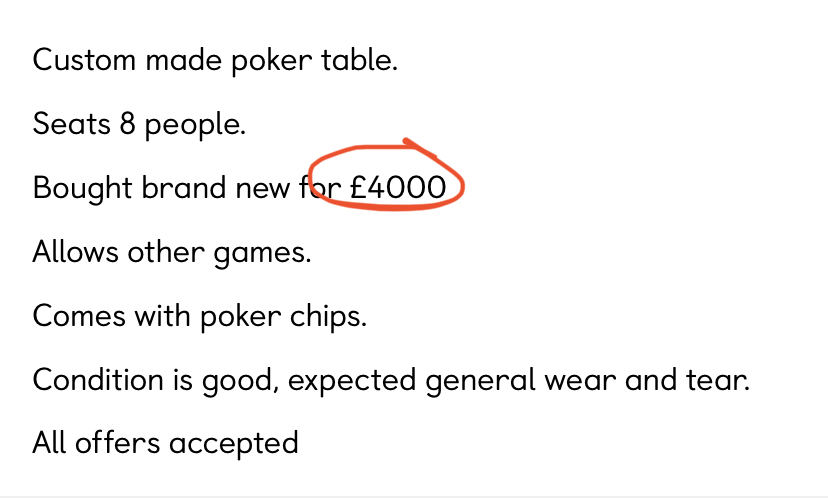Click the number "8" in the seats line
The width and height of the screenshot is (828, 498).
click(x=126, y=124)
